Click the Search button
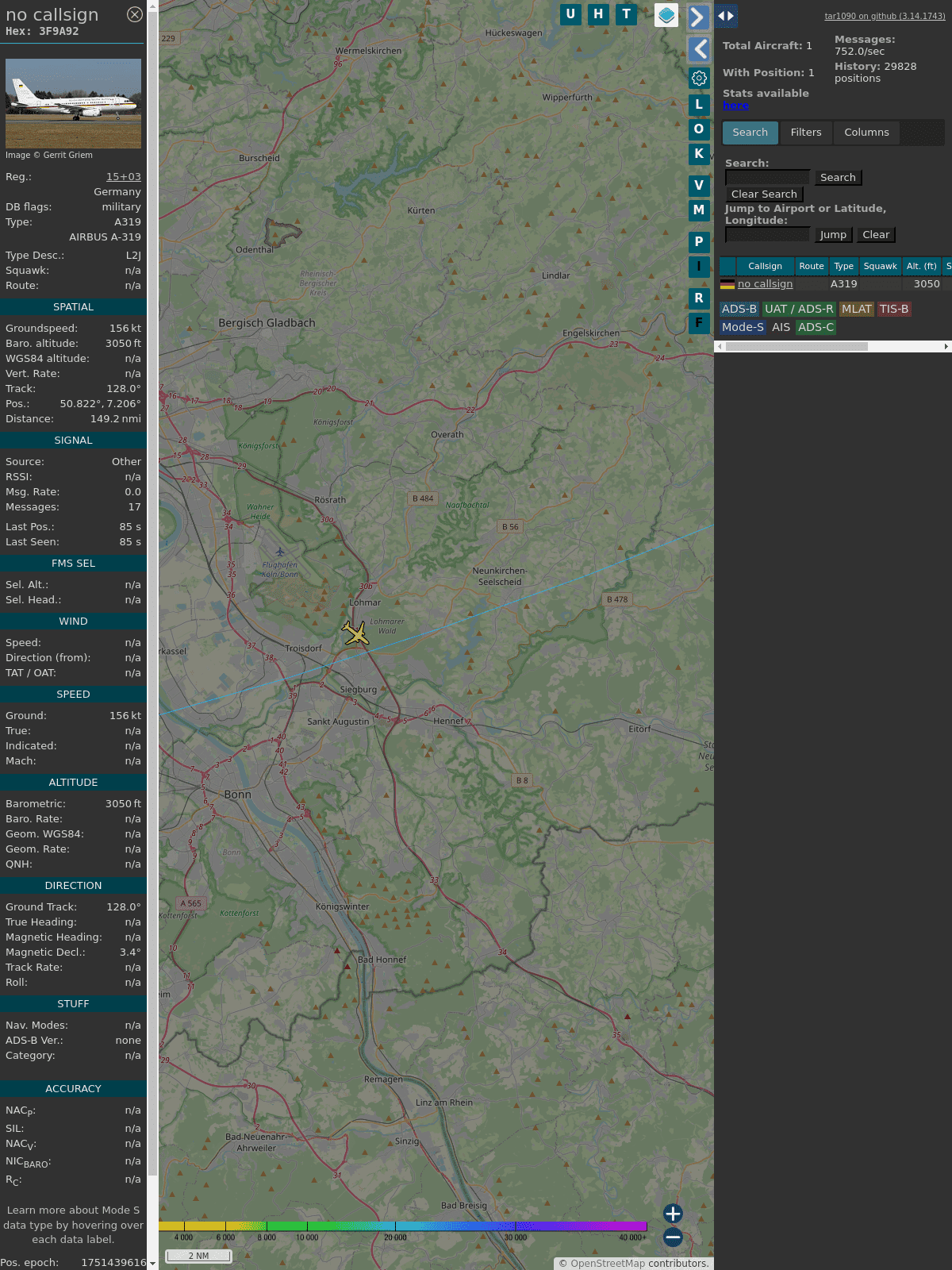The width and height of the screenshot is (952, 1270). click(x=838, y=178)
